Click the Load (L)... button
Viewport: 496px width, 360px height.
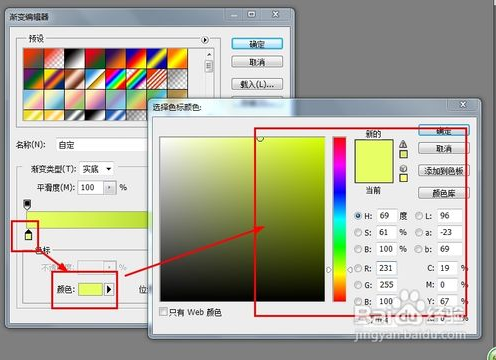257,84
